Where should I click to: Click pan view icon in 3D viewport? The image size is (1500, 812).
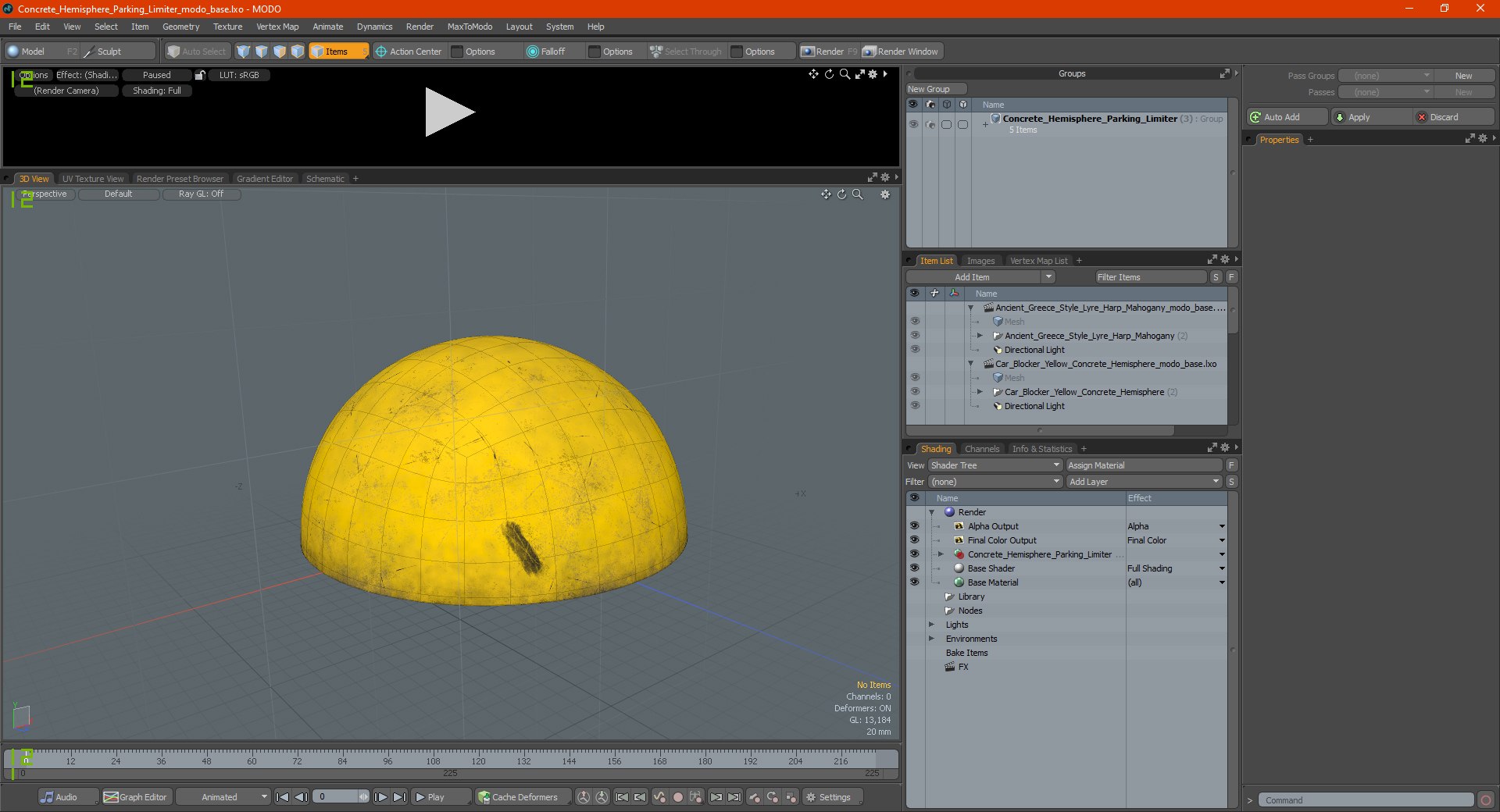point(826,194)
